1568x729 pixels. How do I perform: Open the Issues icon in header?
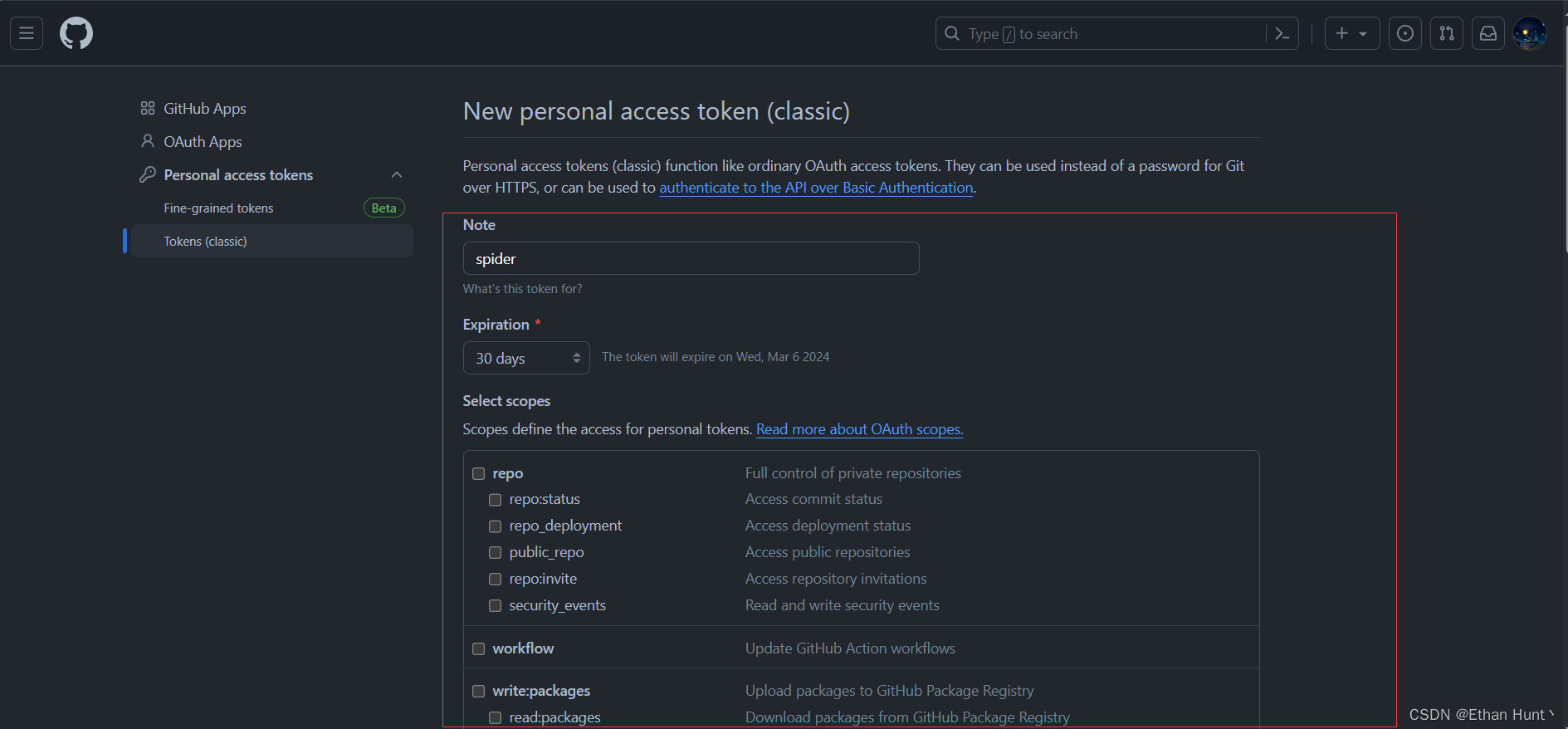click(x=1405, y=34)
